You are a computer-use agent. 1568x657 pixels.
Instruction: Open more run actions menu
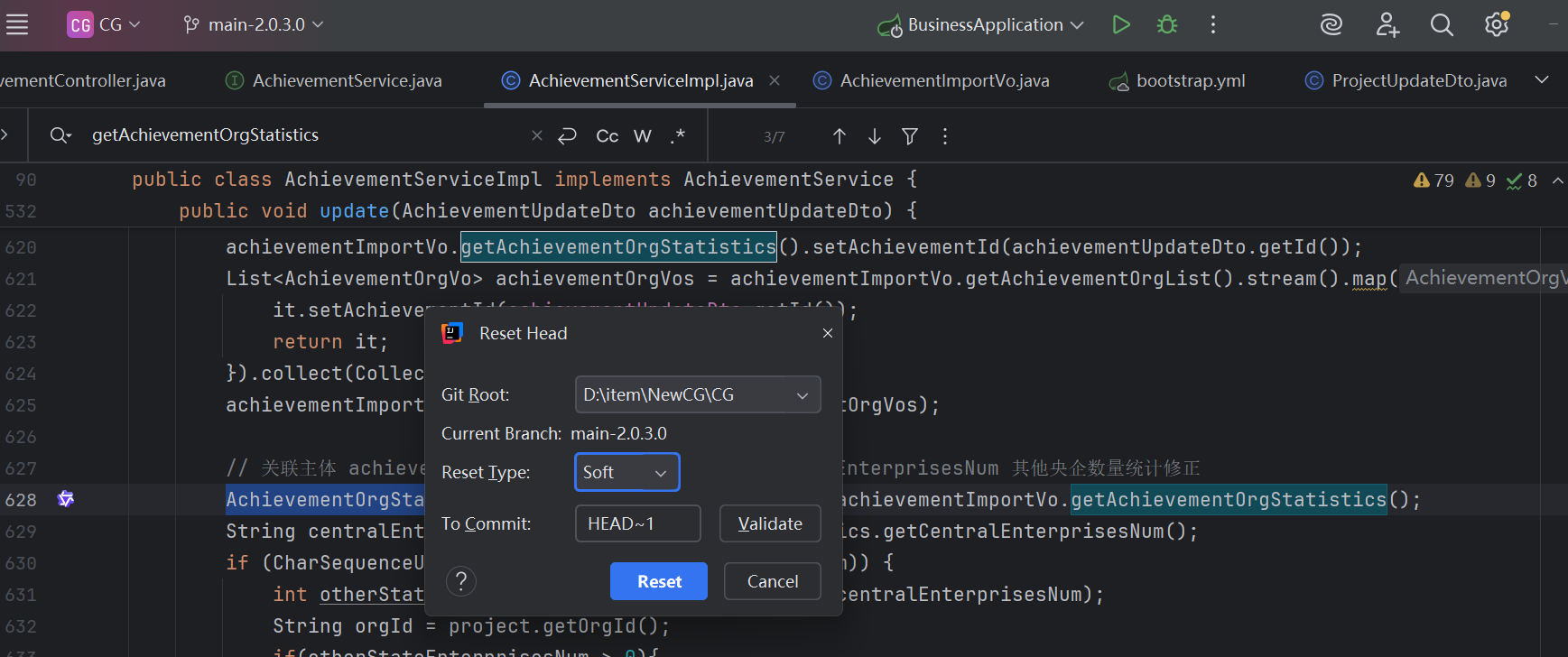pos(1213,24)
